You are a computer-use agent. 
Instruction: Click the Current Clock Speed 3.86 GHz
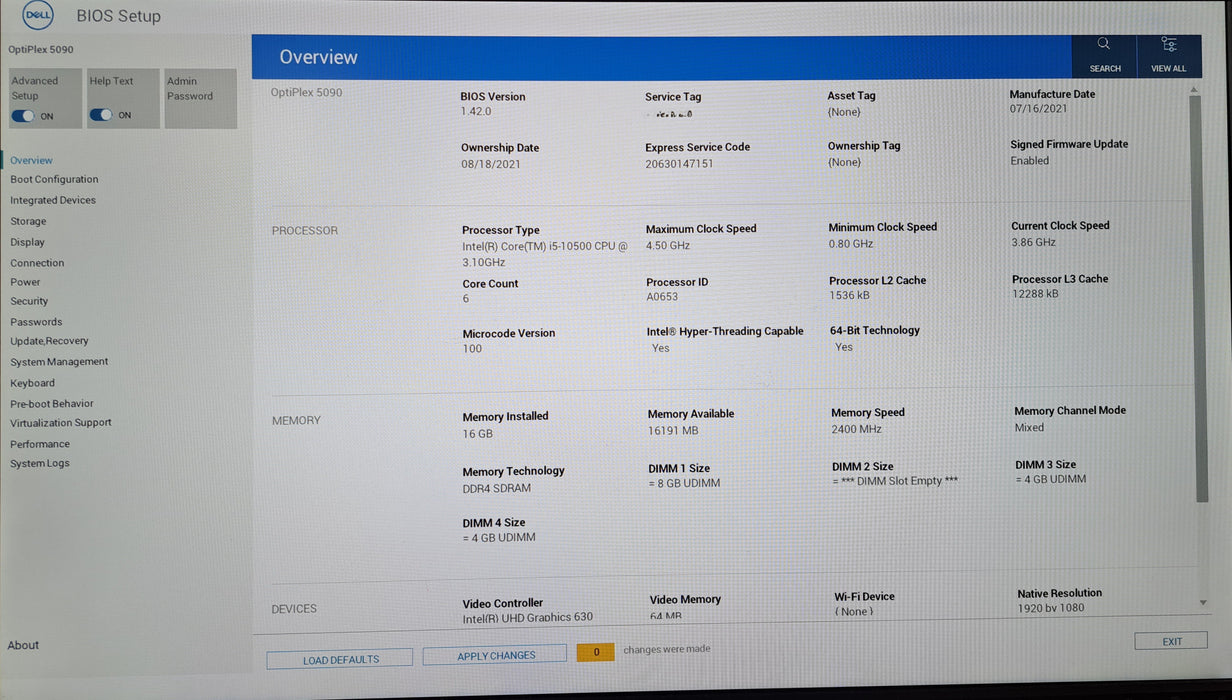1034,242
